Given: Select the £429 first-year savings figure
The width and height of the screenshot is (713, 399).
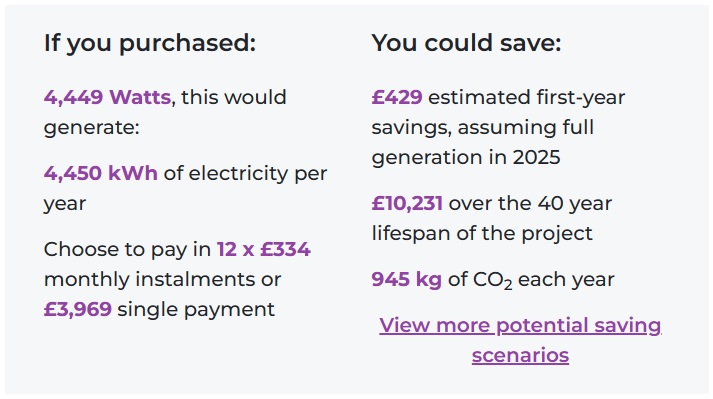Looking at the screenshot, I should [x=397, y=97].
